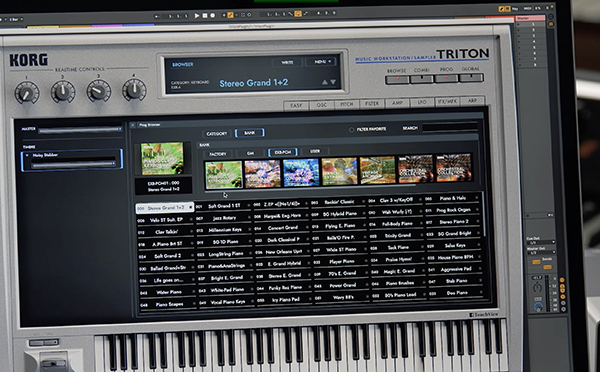The width and height of the screenshot is (600, 372).
Task: Open the Master Out dropdown in the DAW mixer
Action: pos(541,253)
